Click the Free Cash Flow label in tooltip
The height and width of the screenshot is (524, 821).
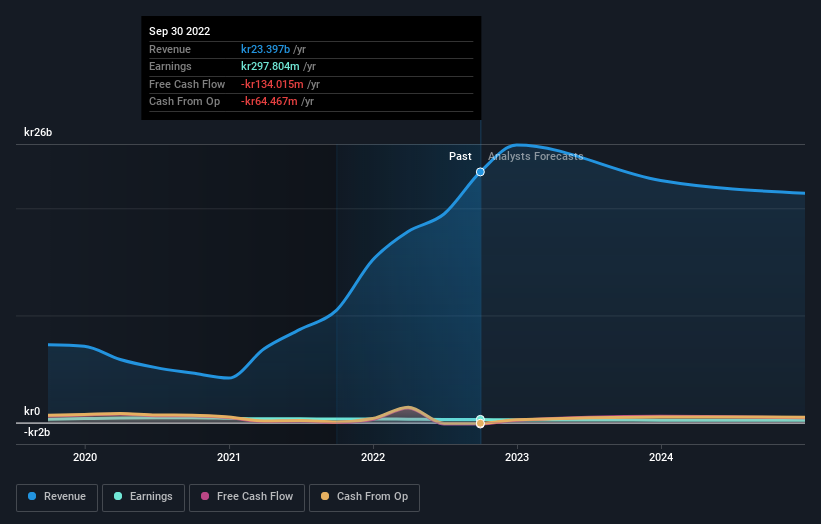click(187, 84)
